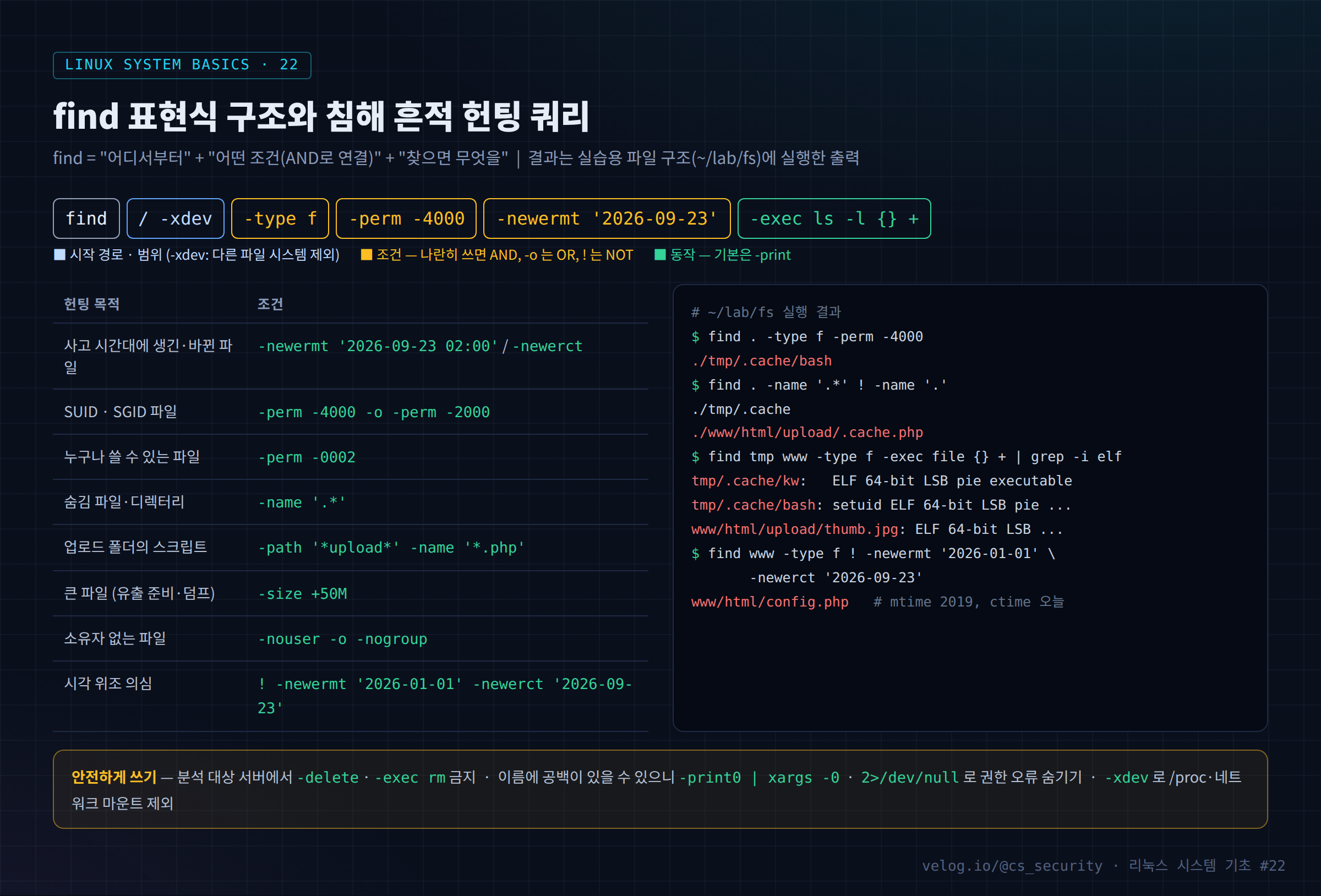
Task: Select the "-newermt '2026-09-23'" chip
Action: click(x=607, y=218)
